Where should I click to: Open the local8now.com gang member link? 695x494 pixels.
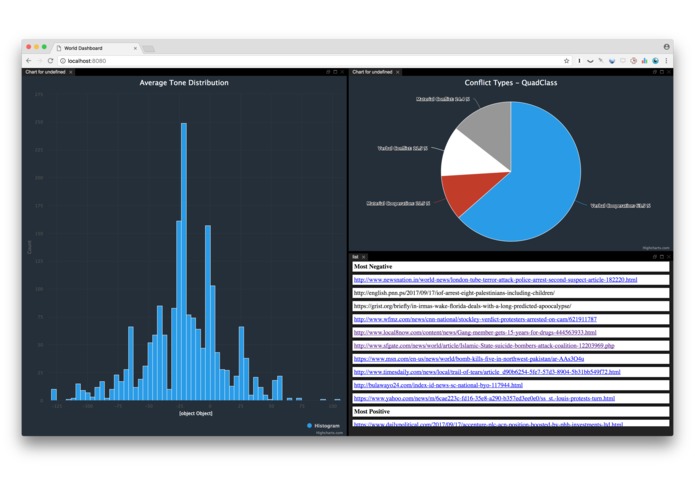[x=475, y=332]
